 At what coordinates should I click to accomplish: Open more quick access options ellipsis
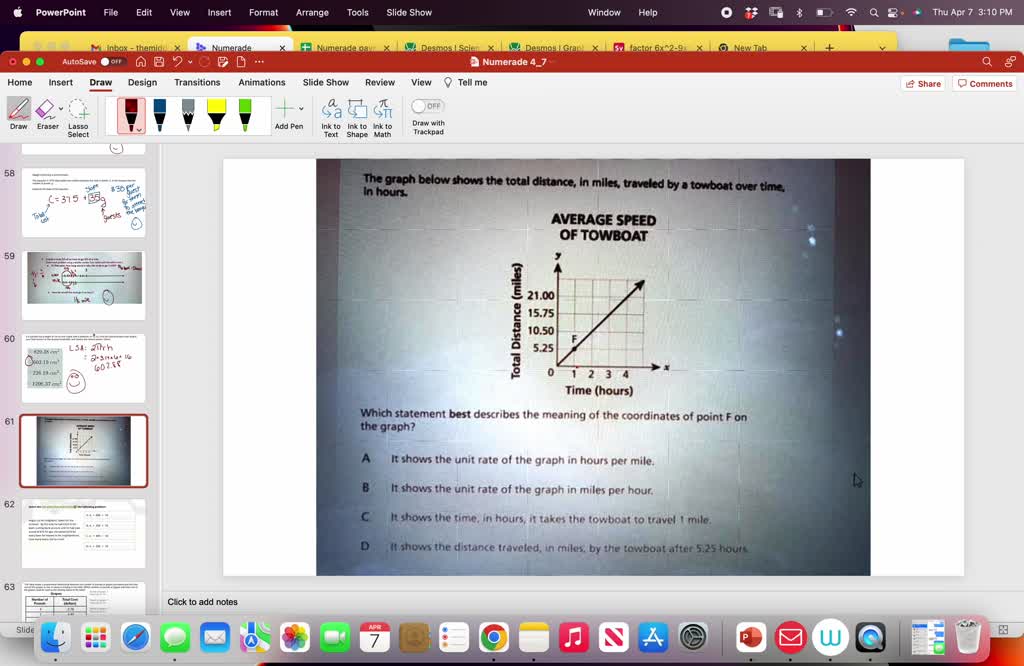259,61
